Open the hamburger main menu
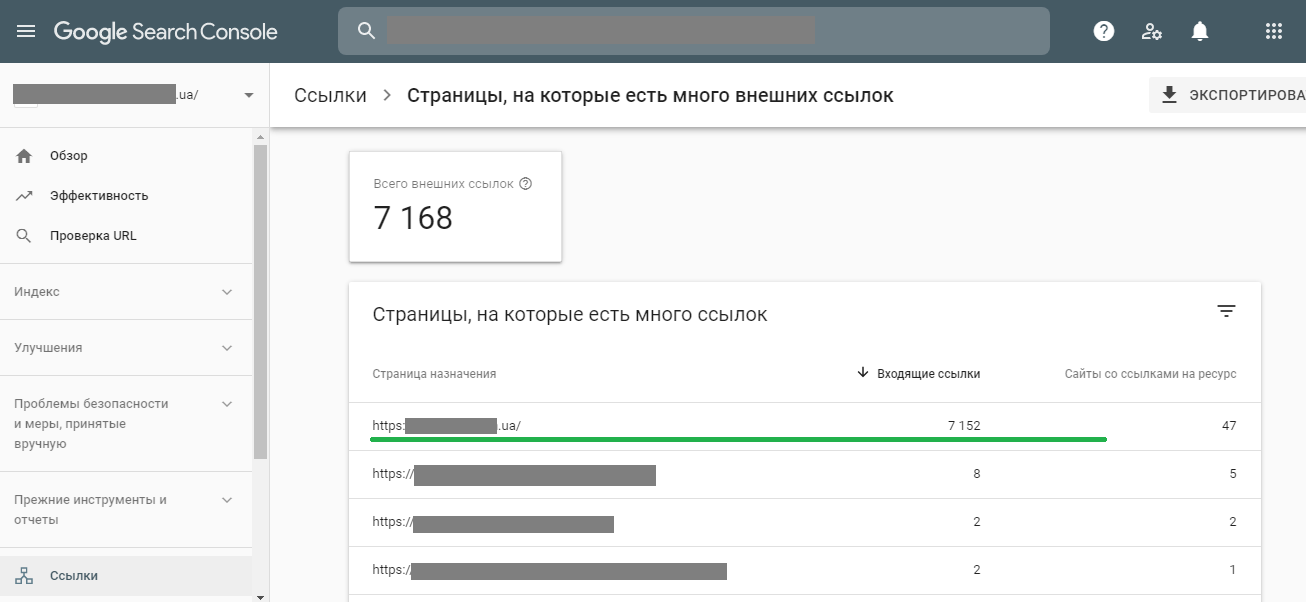This screenshot has height=602, width=1306. click(26, 31)
